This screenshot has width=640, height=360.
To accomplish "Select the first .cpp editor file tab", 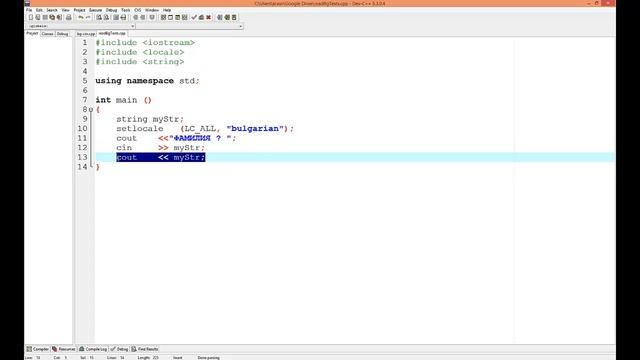I will tap(86, 34).
